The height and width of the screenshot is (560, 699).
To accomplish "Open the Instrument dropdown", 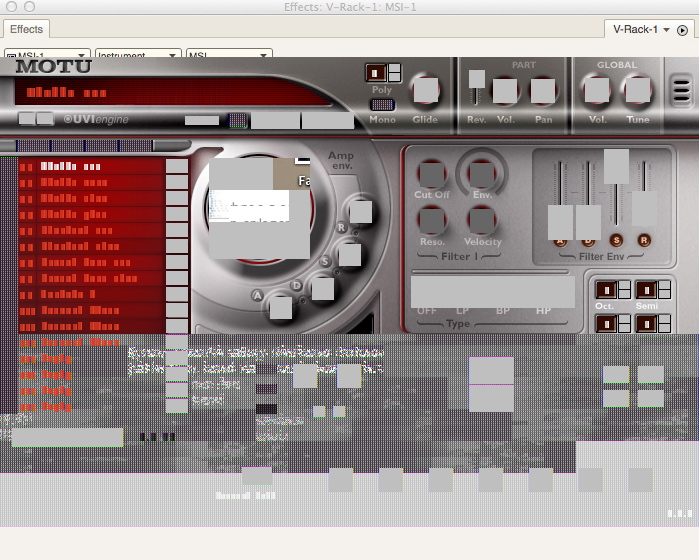I will (138, 54).
